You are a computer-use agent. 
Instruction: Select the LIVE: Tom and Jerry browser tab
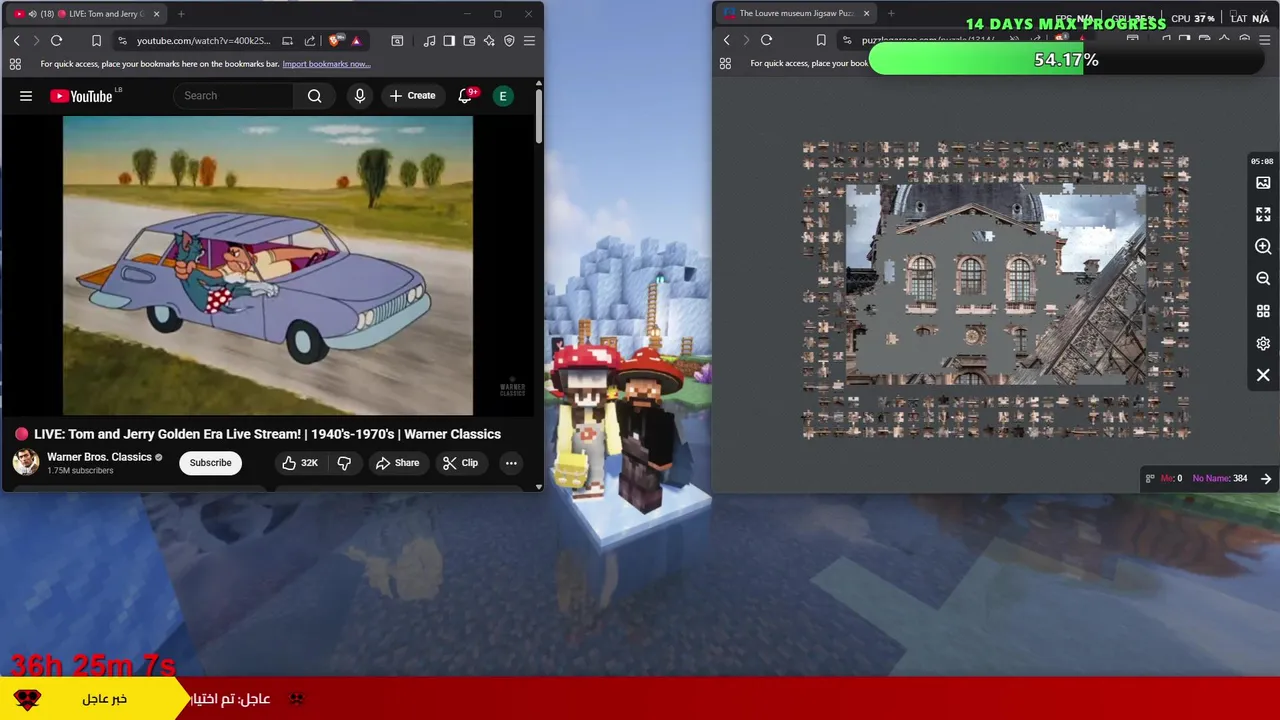pos(85,14)
